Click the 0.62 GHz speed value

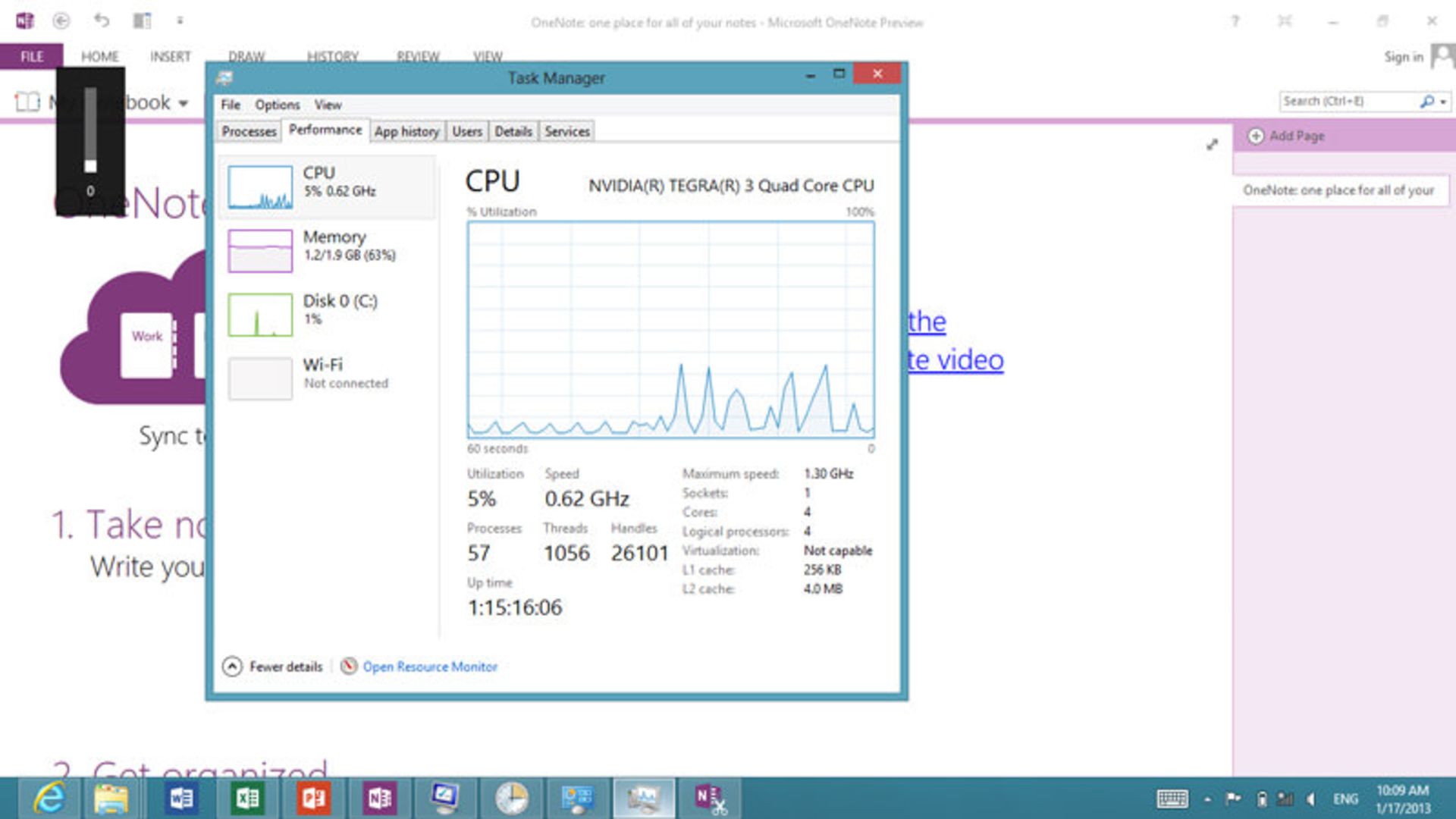click(x=587, y=499)
